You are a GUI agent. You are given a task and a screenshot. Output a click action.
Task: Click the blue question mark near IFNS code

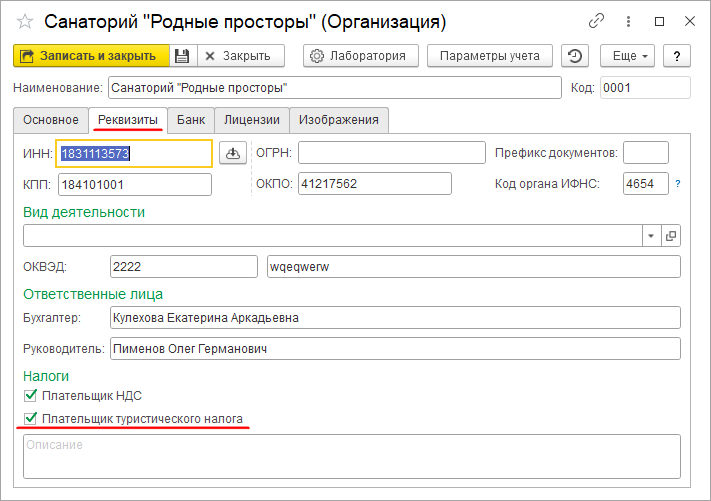pos(678,184)
